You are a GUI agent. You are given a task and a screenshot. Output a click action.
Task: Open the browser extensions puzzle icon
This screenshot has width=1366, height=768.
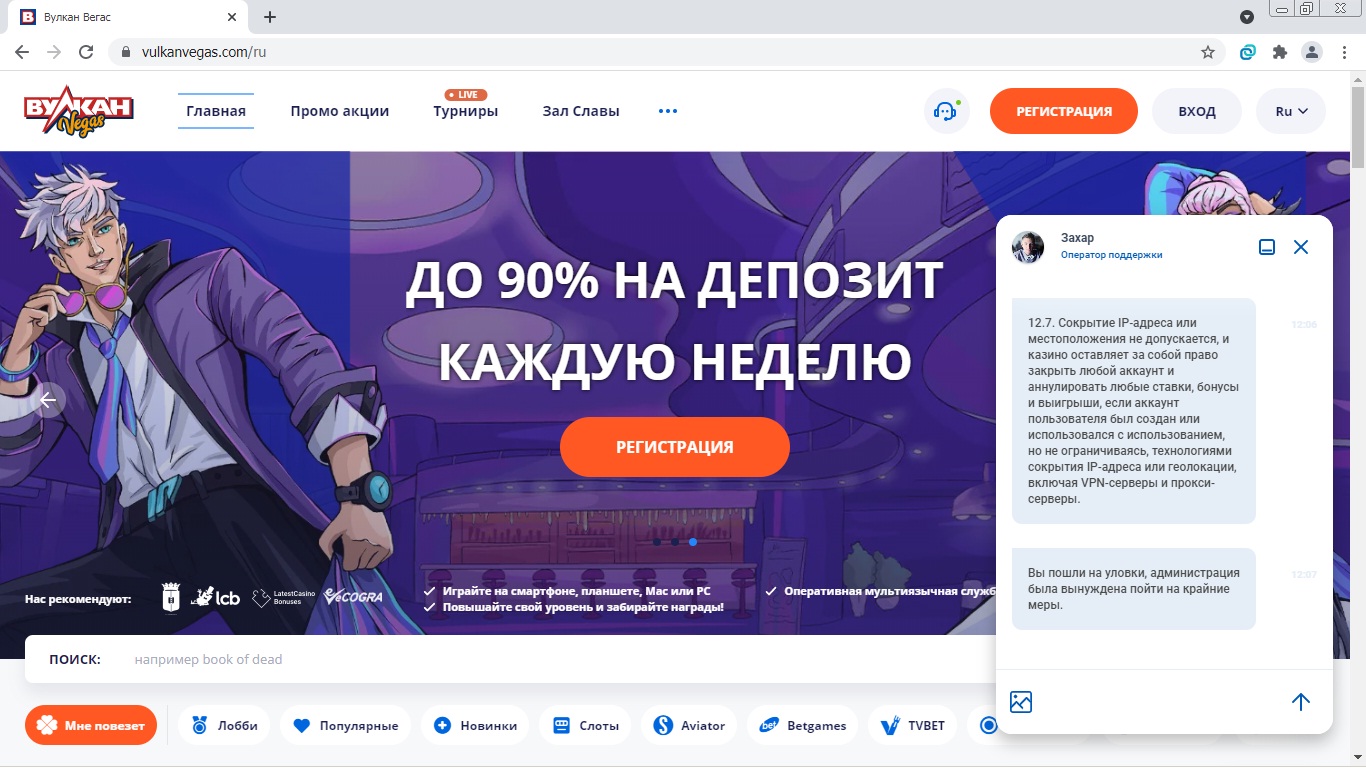[1279, 52]
